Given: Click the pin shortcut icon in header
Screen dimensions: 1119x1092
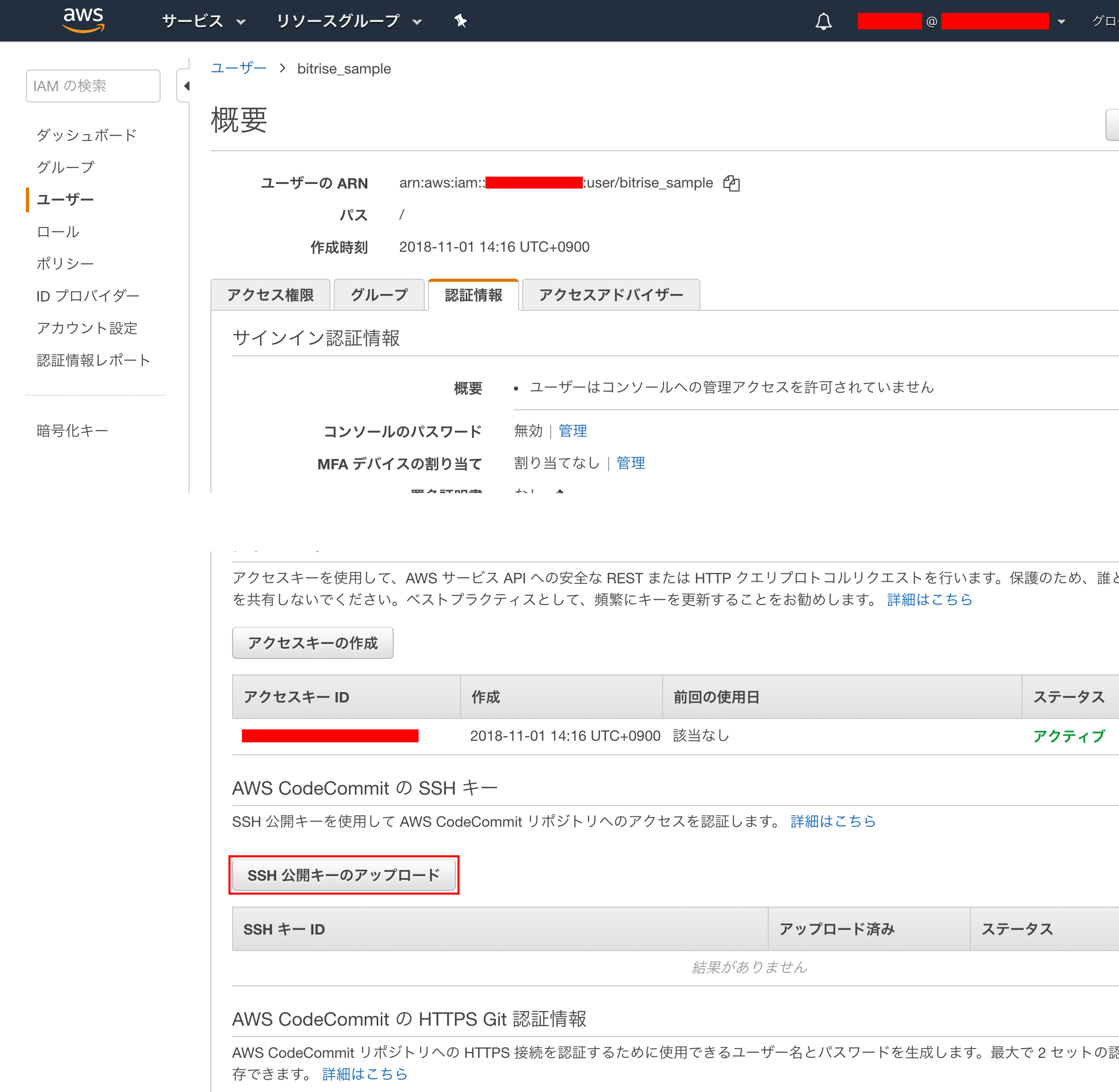Looking at the screenshot, I should (x=460, y=21).
